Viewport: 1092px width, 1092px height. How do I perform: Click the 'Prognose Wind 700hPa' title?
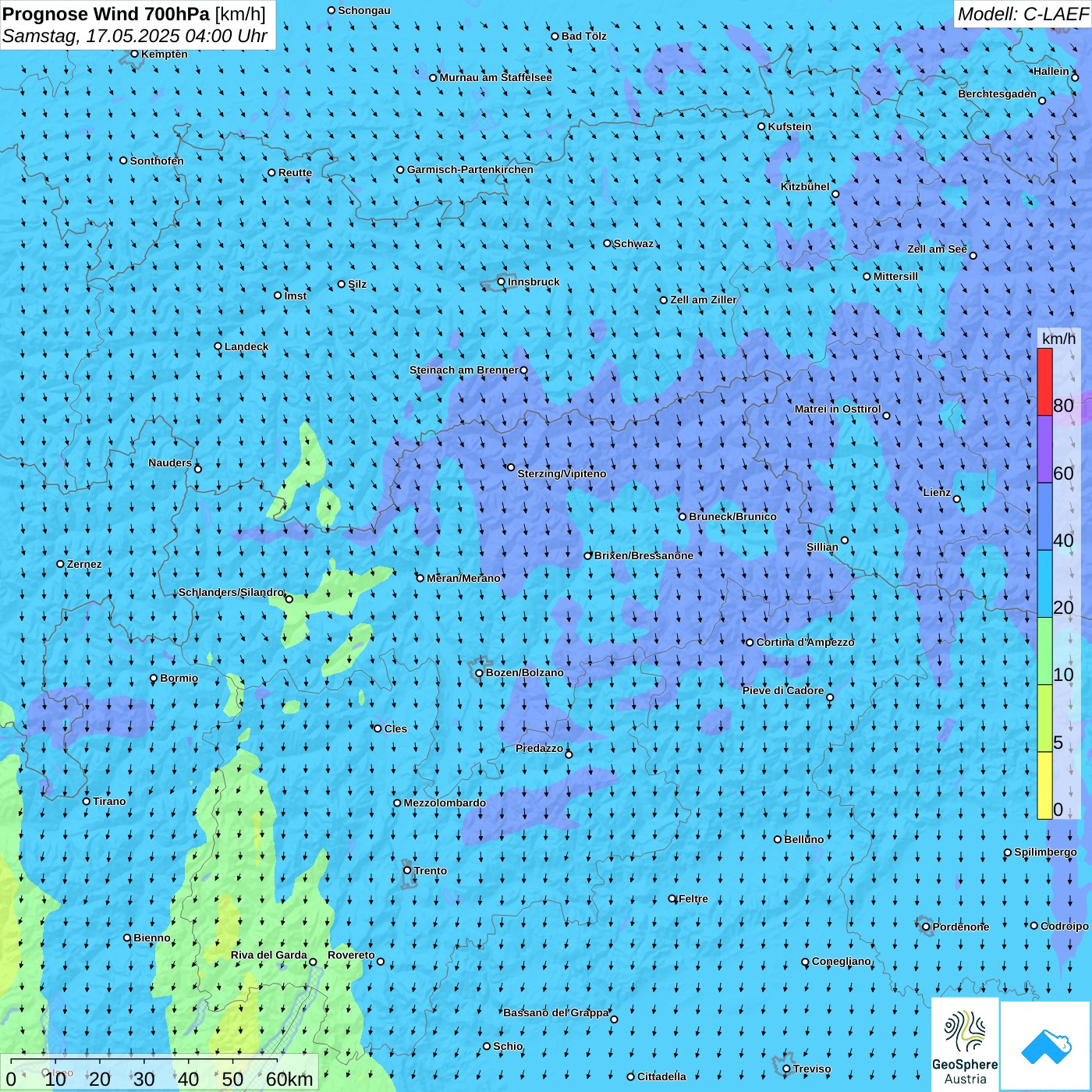click(106, 14)
